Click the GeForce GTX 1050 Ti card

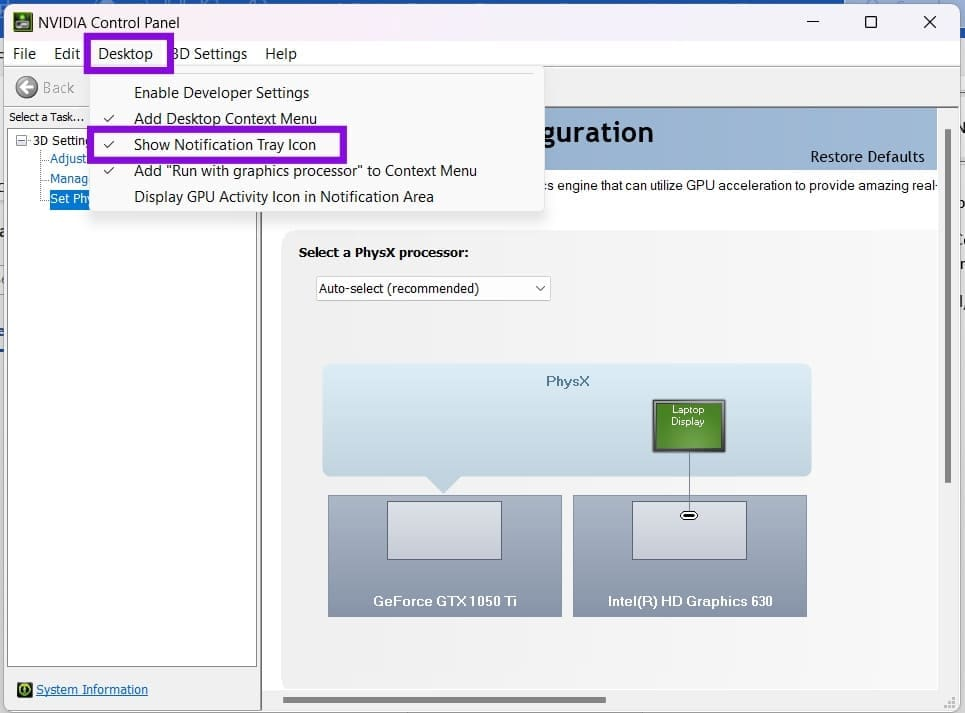pyautogui.click(x=444, y=556)
